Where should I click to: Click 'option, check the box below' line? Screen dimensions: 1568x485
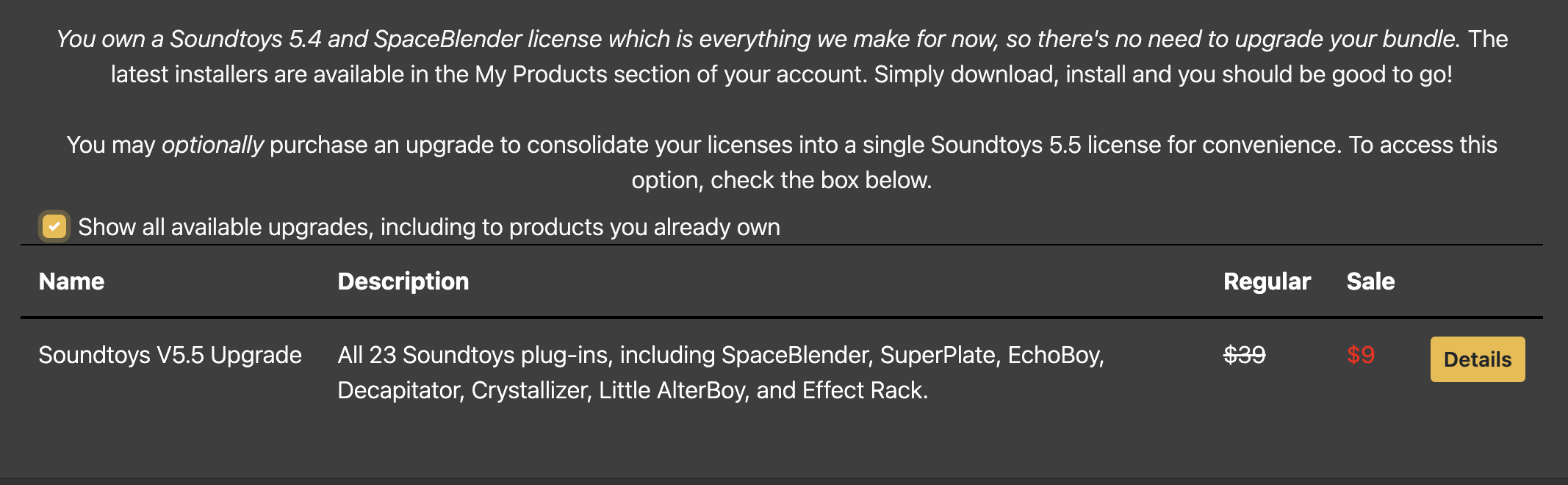(781, 180)
